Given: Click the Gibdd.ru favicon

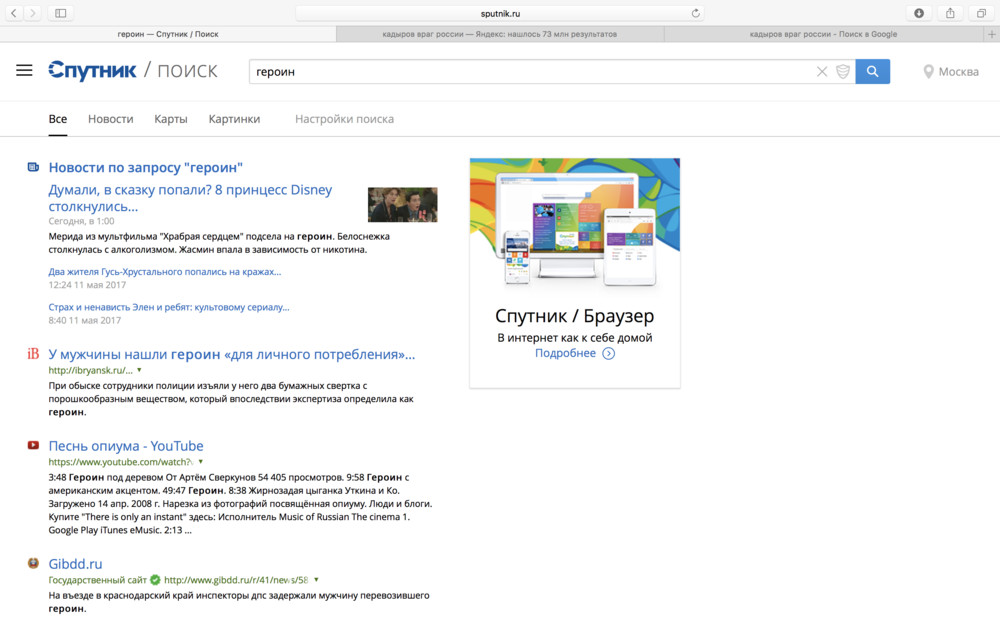Looking at the screenshot, I should point(33,563).
